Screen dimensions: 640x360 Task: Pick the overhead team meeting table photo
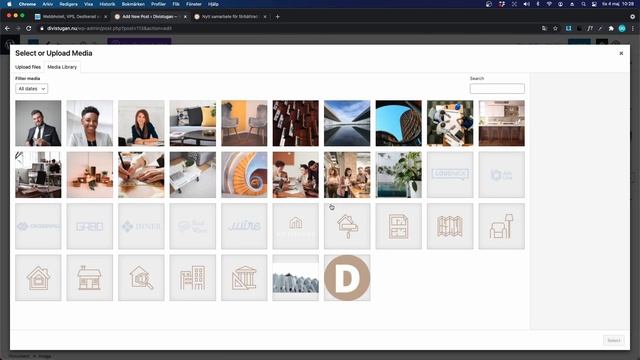450,123
